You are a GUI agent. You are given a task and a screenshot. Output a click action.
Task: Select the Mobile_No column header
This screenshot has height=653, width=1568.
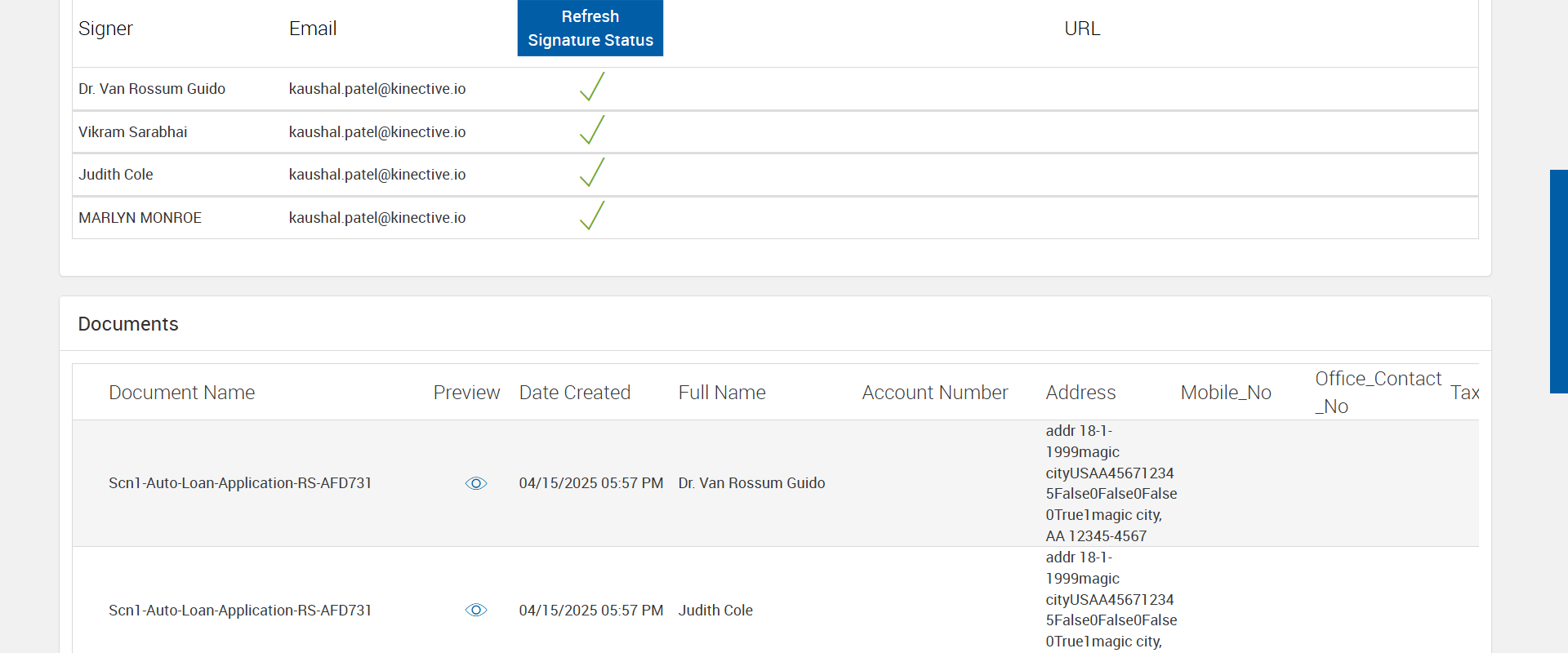(x=1225, y=393)
